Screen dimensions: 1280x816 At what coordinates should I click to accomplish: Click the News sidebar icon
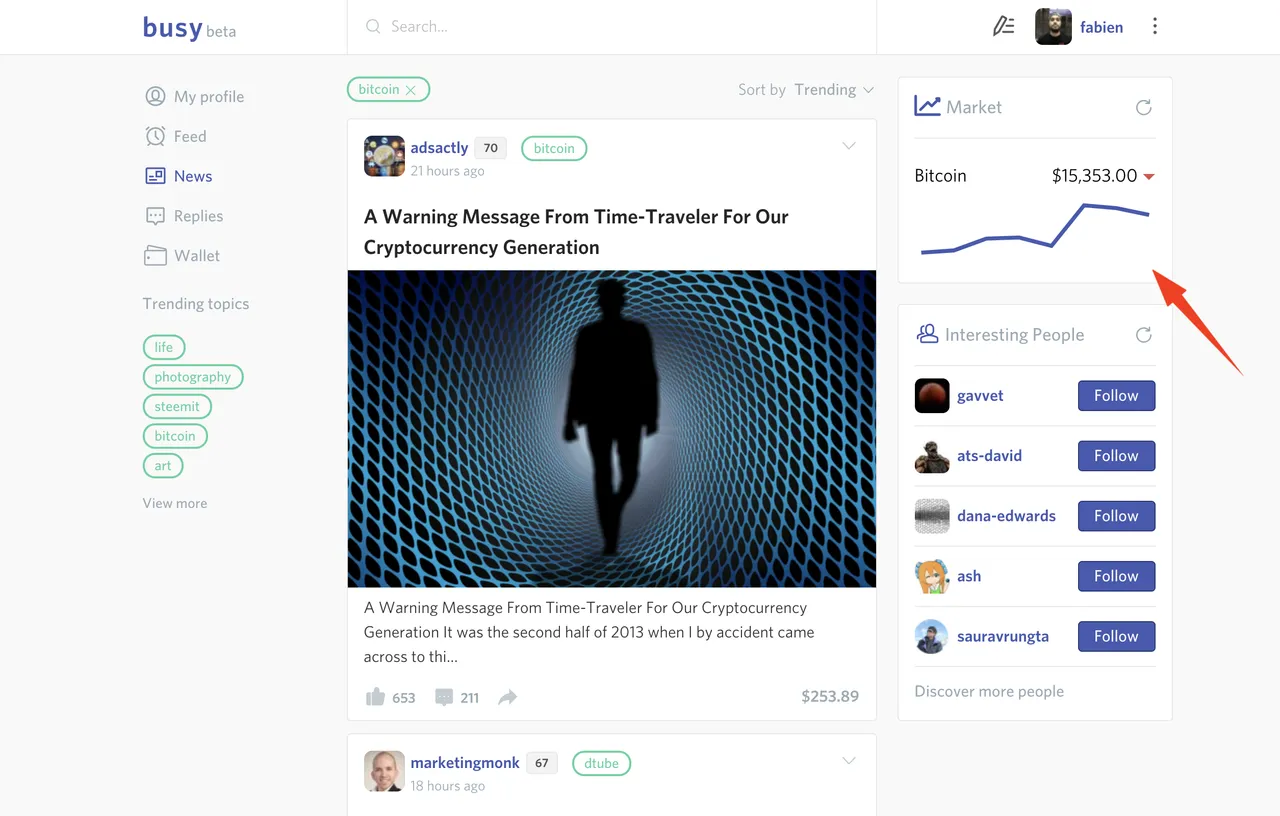pos(155,176)
